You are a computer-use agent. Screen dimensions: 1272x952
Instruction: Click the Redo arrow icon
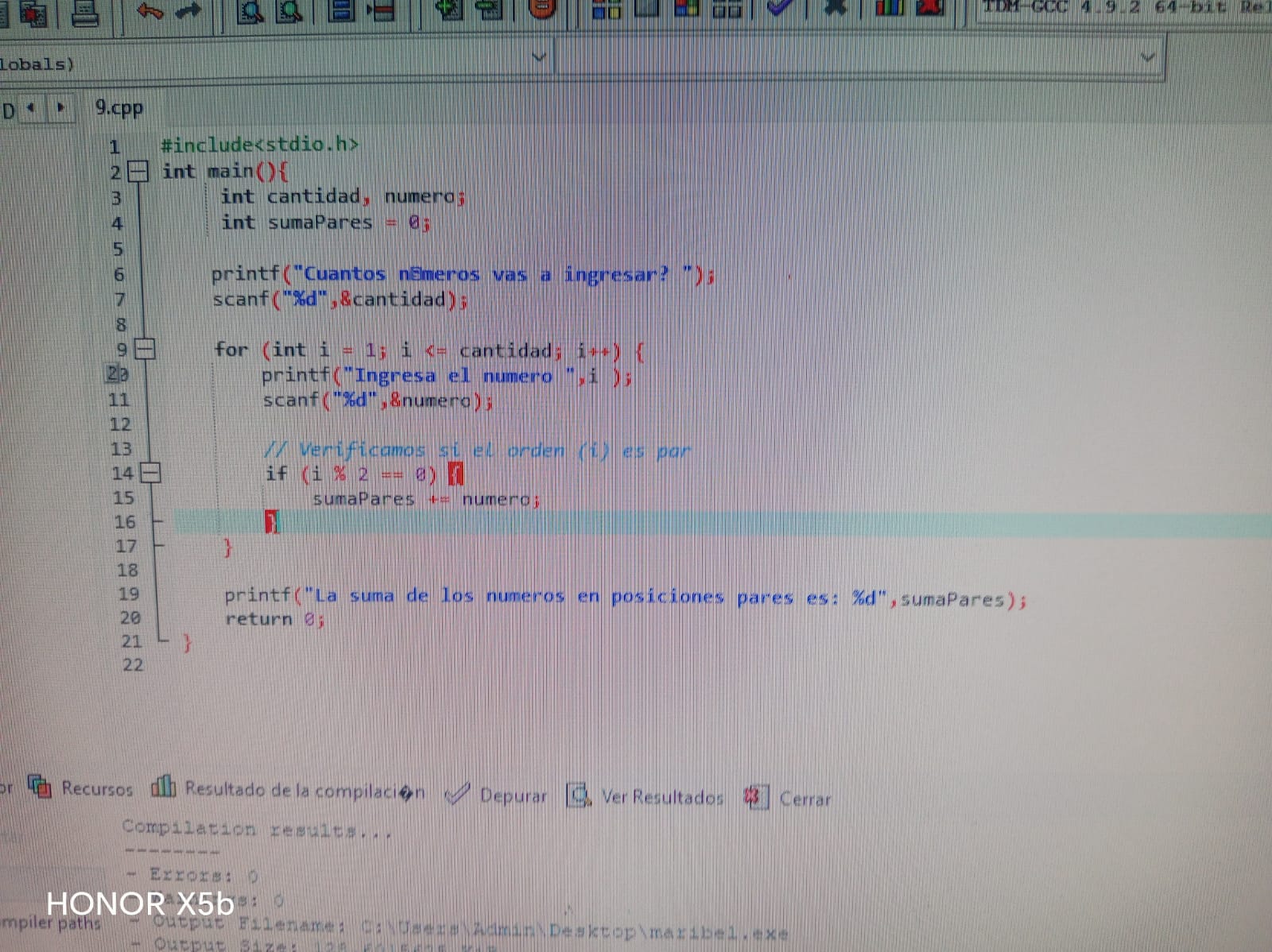188,10
